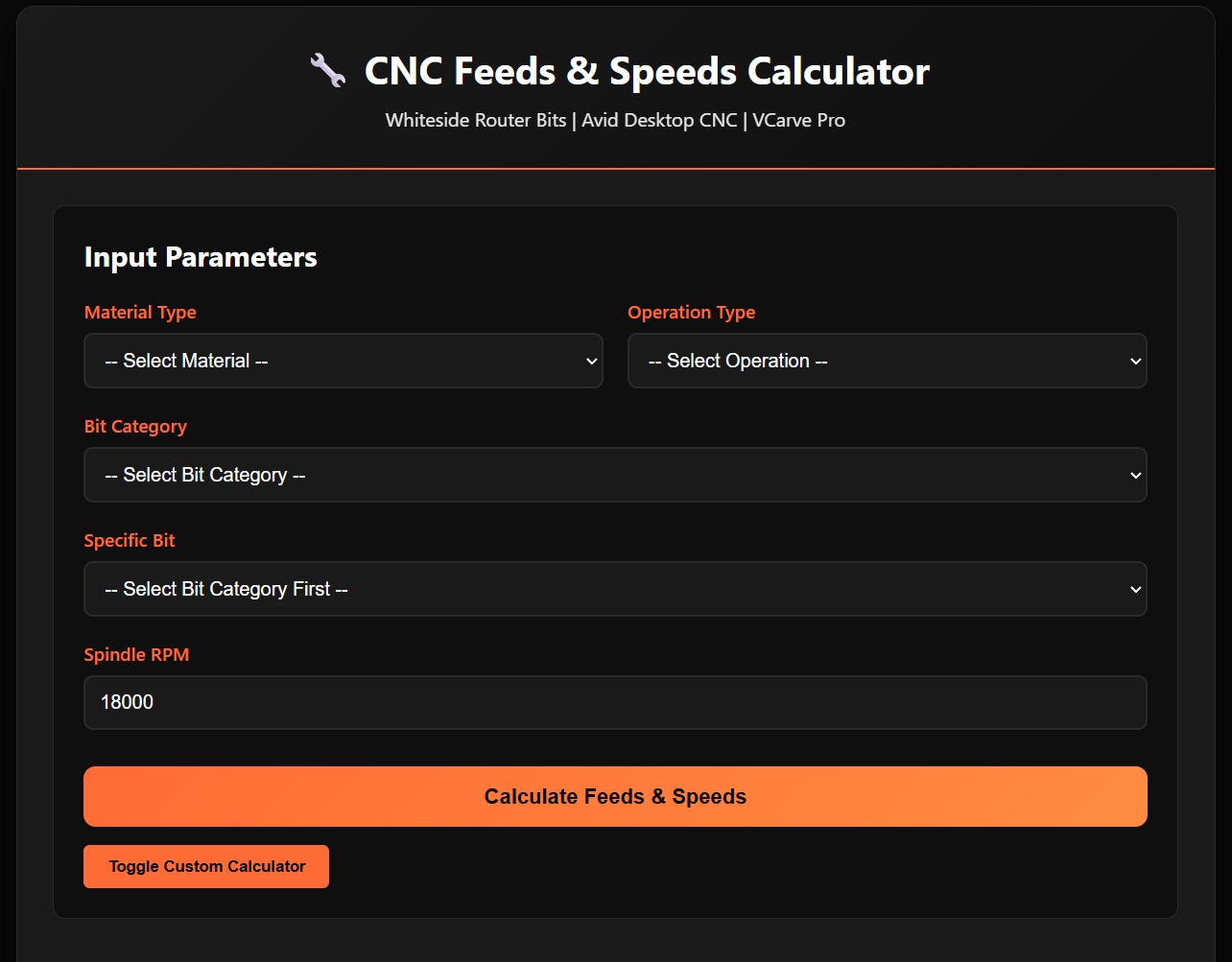Expand the Bit Category list using its chevron
This screenshot has width=1232, height=962.
[x=1133, y=475]
